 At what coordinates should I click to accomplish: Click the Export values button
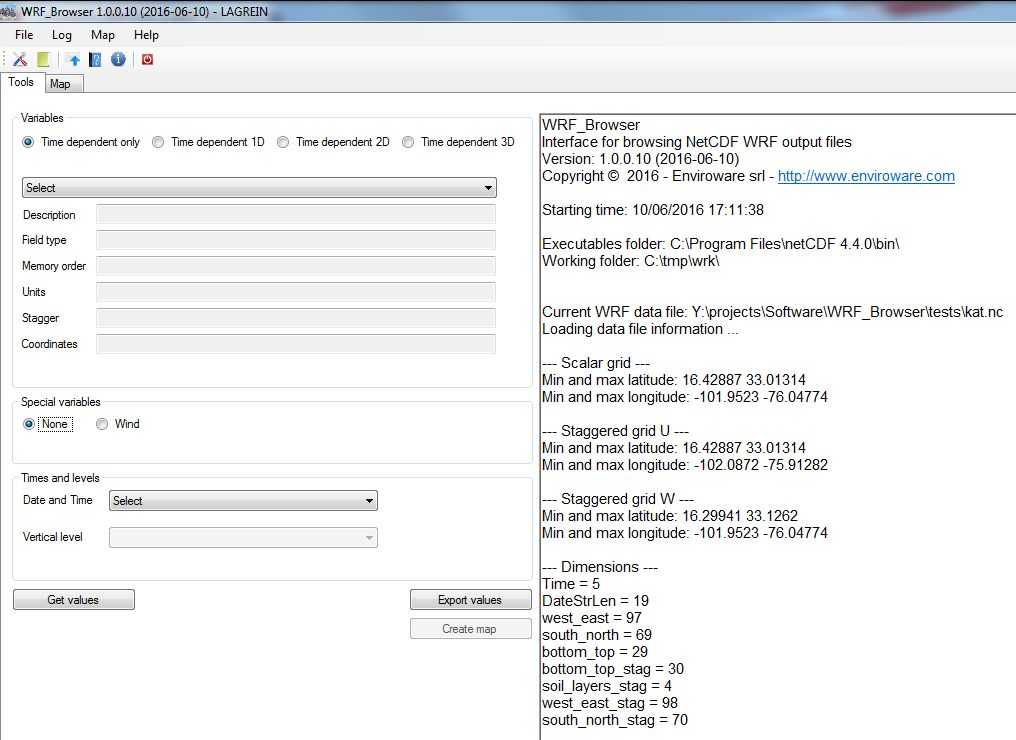(470, 600)
